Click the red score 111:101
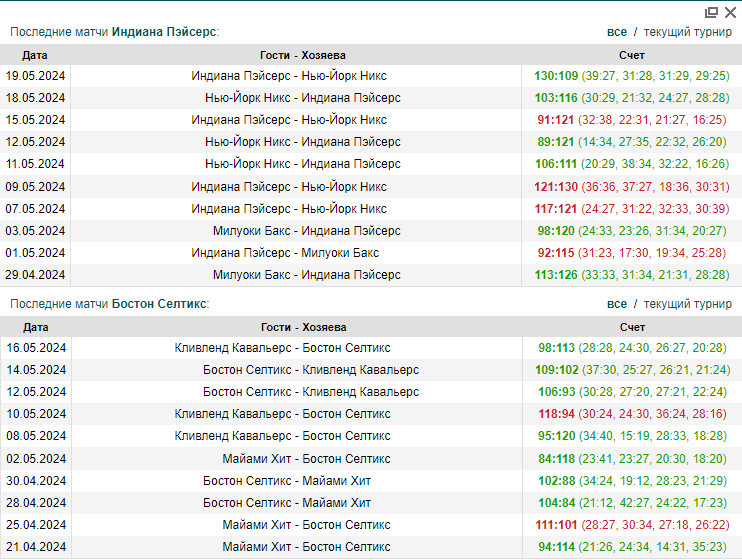Screen dimensions: 742x560 click(x=556, y=525)
